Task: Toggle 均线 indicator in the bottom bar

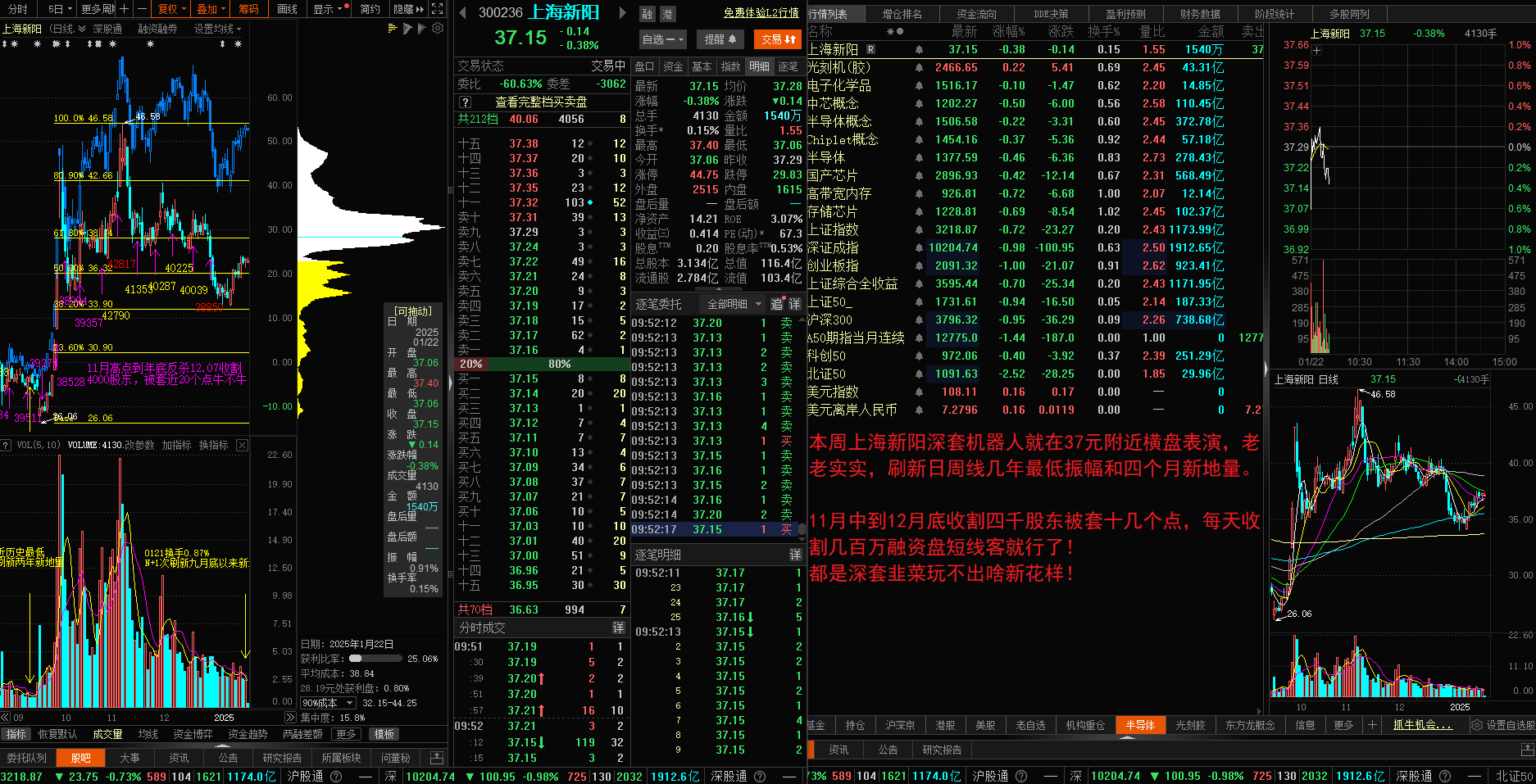Action: pyautogui.click(x=148, y=734)
